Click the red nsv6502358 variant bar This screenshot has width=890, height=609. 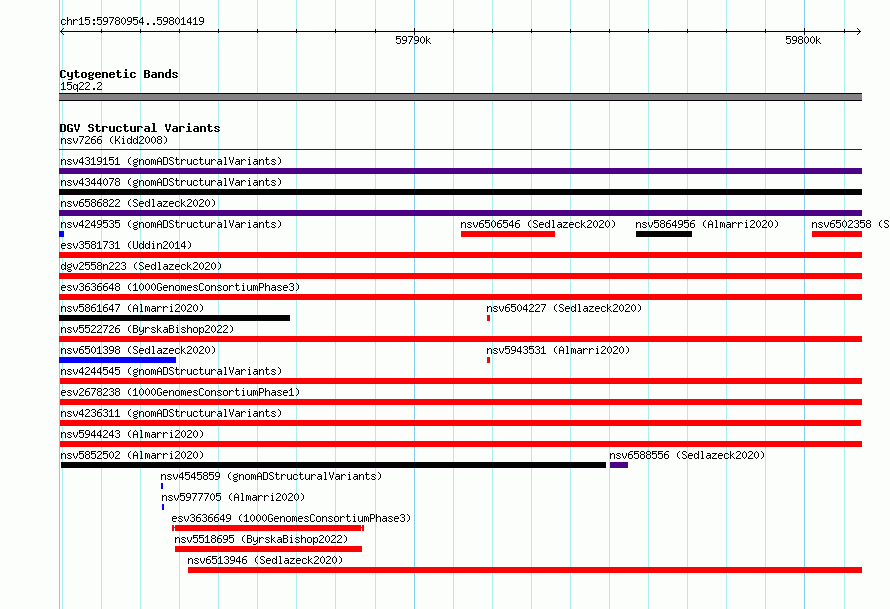837,234
